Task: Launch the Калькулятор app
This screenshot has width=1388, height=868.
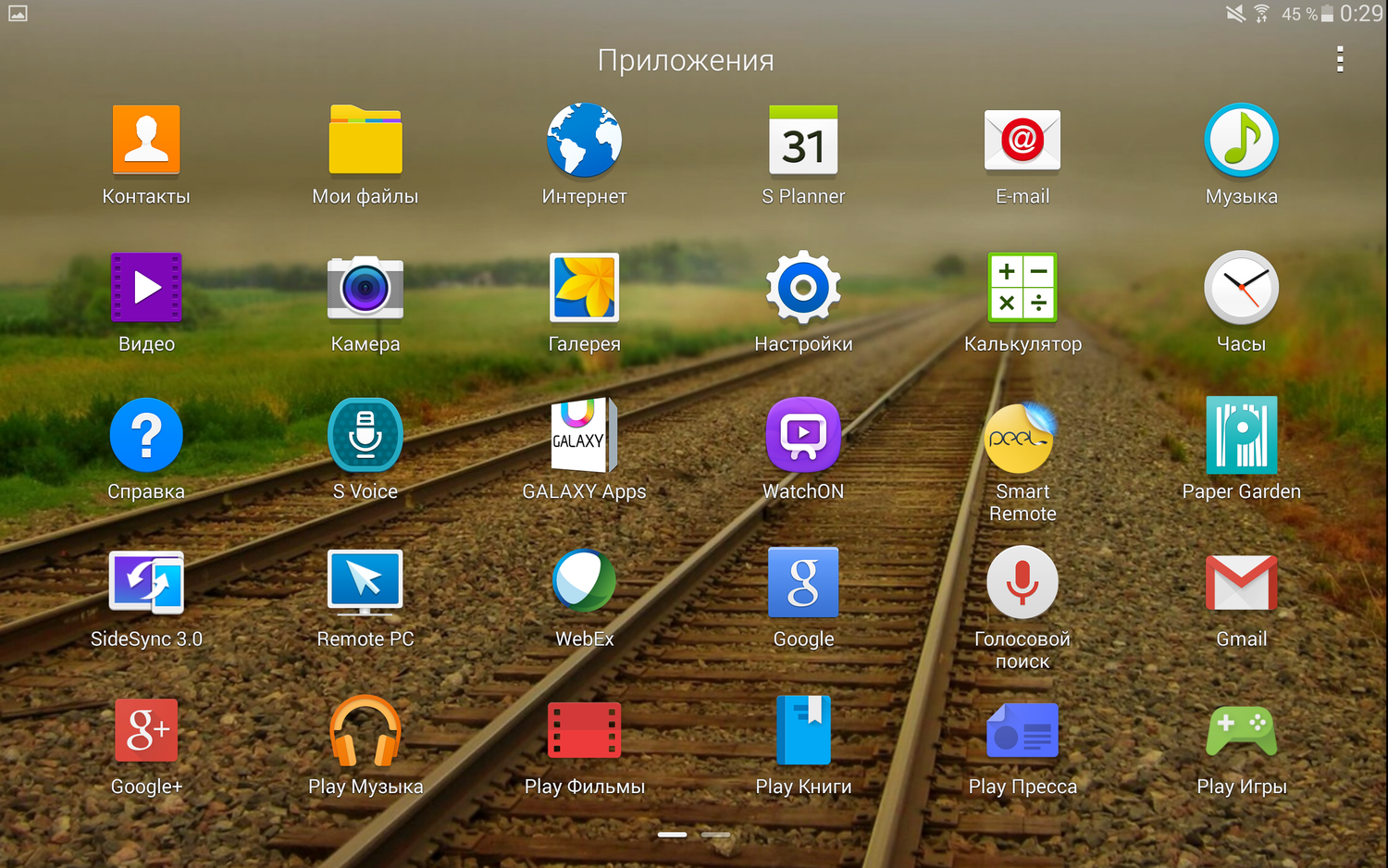Action: tap(1022, 288)
